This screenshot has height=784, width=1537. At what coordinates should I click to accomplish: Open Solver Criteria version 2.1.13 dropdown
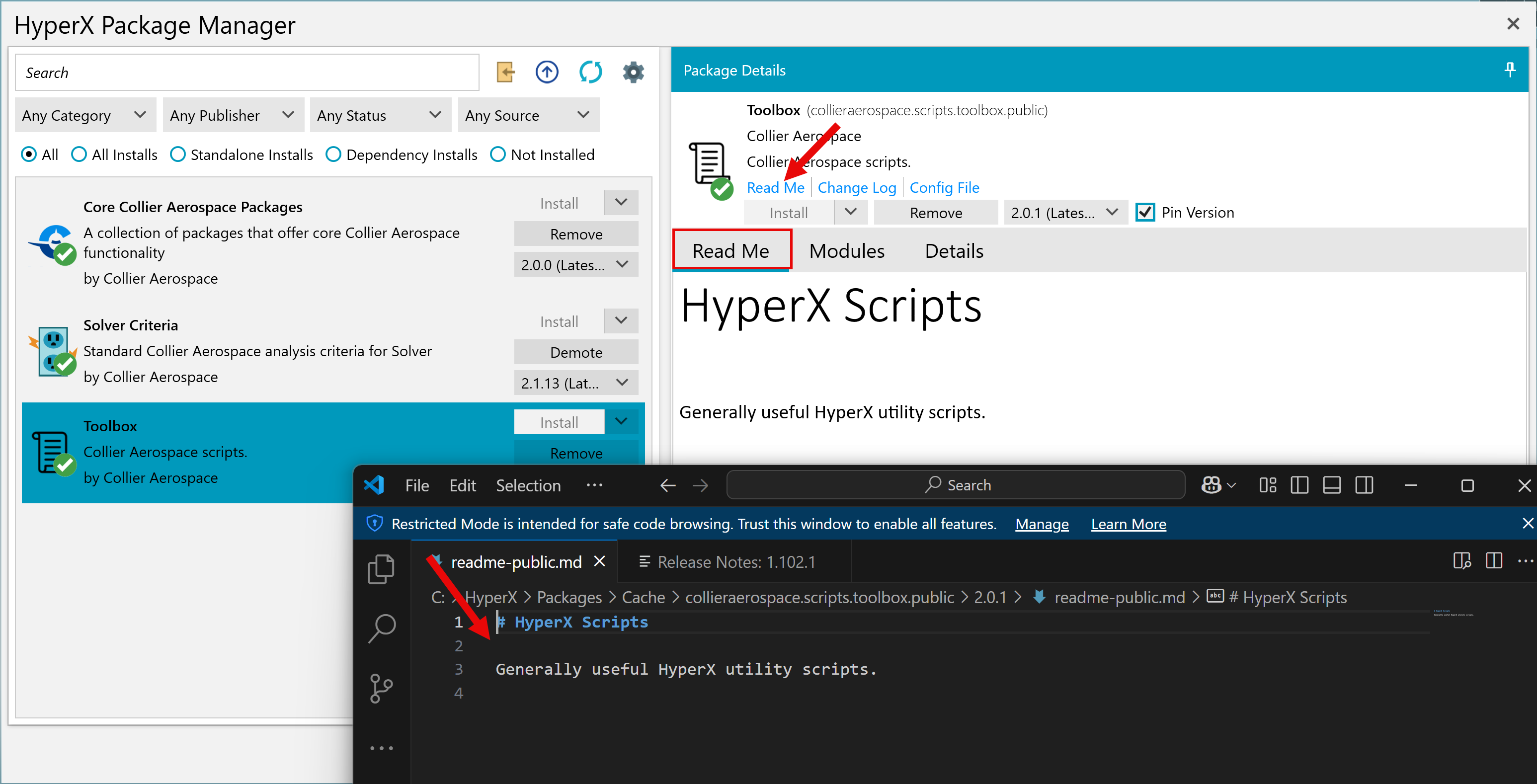coord(576,383)
